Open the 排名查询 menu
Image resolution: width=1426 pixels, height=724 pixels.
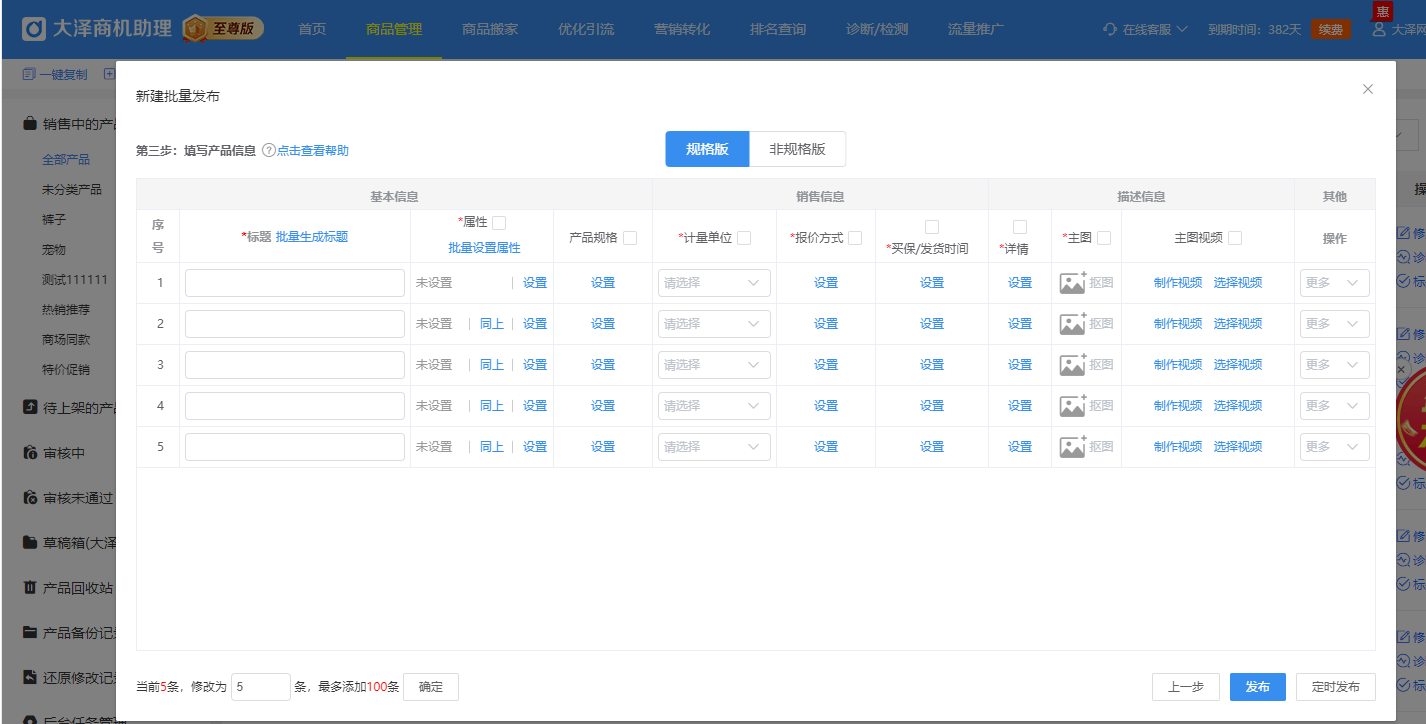[778, 29]
